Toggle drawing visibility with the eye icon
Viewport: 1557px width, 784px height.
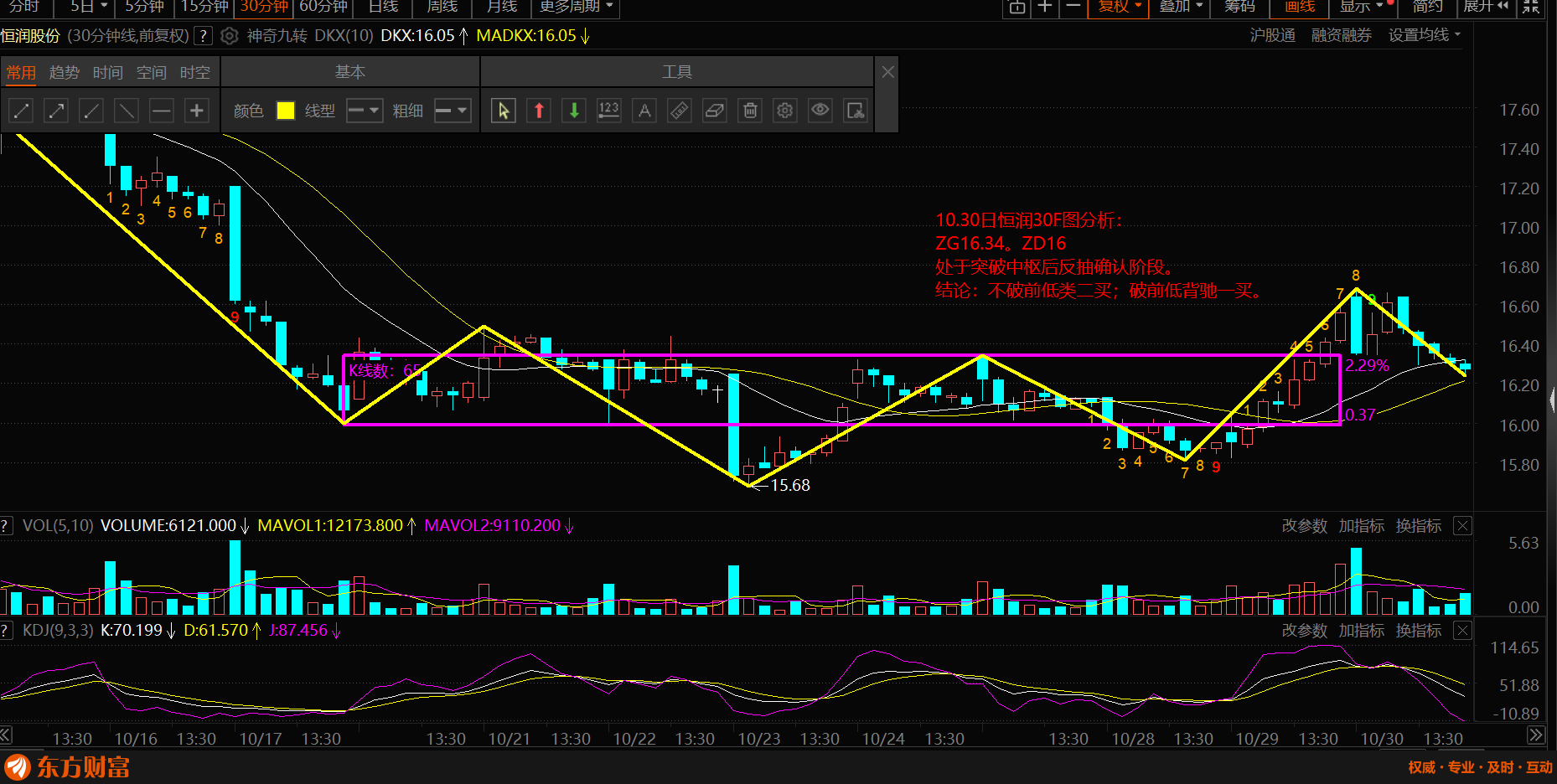point(820,111)
